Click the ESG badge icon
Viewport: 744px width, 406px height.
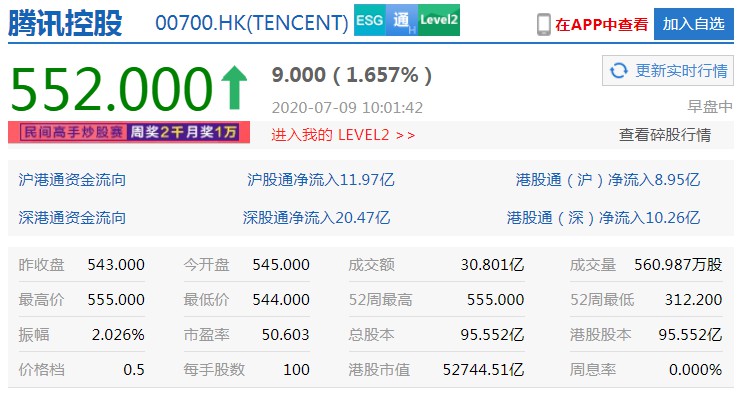(x=370, y=20)
